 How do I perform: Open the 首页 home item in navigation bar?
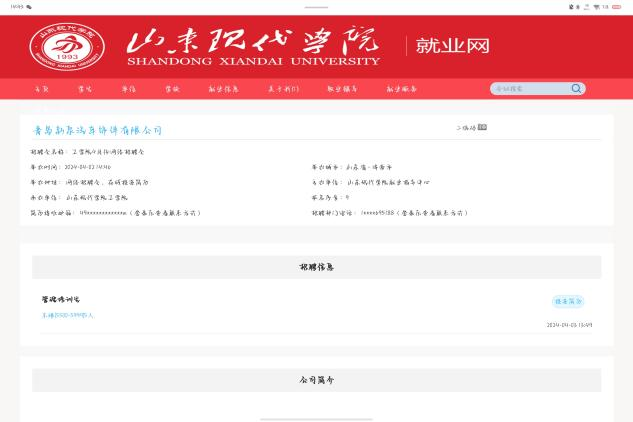coord(41,89)
